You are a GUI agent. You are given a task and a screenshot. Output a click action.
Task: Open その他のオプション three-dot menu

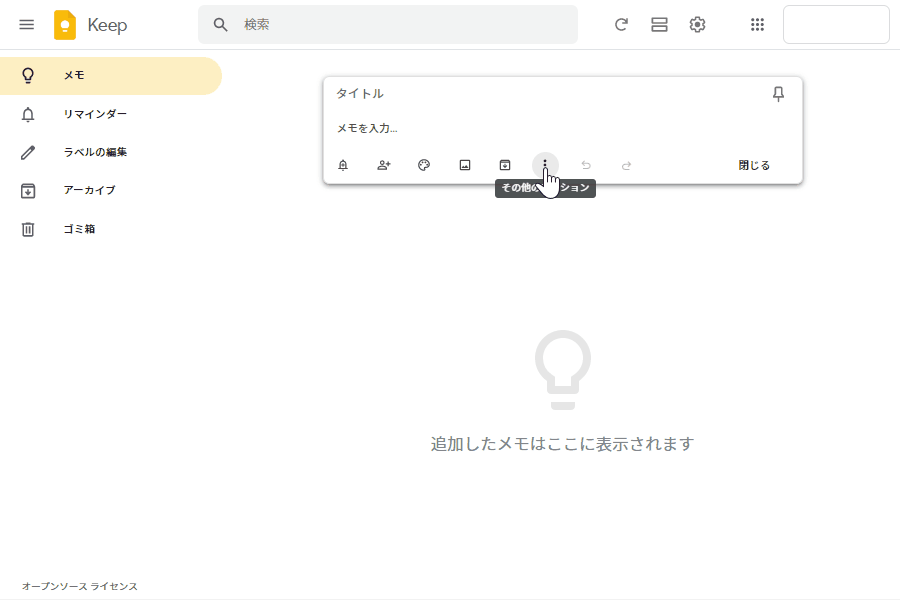pos(545,165)
